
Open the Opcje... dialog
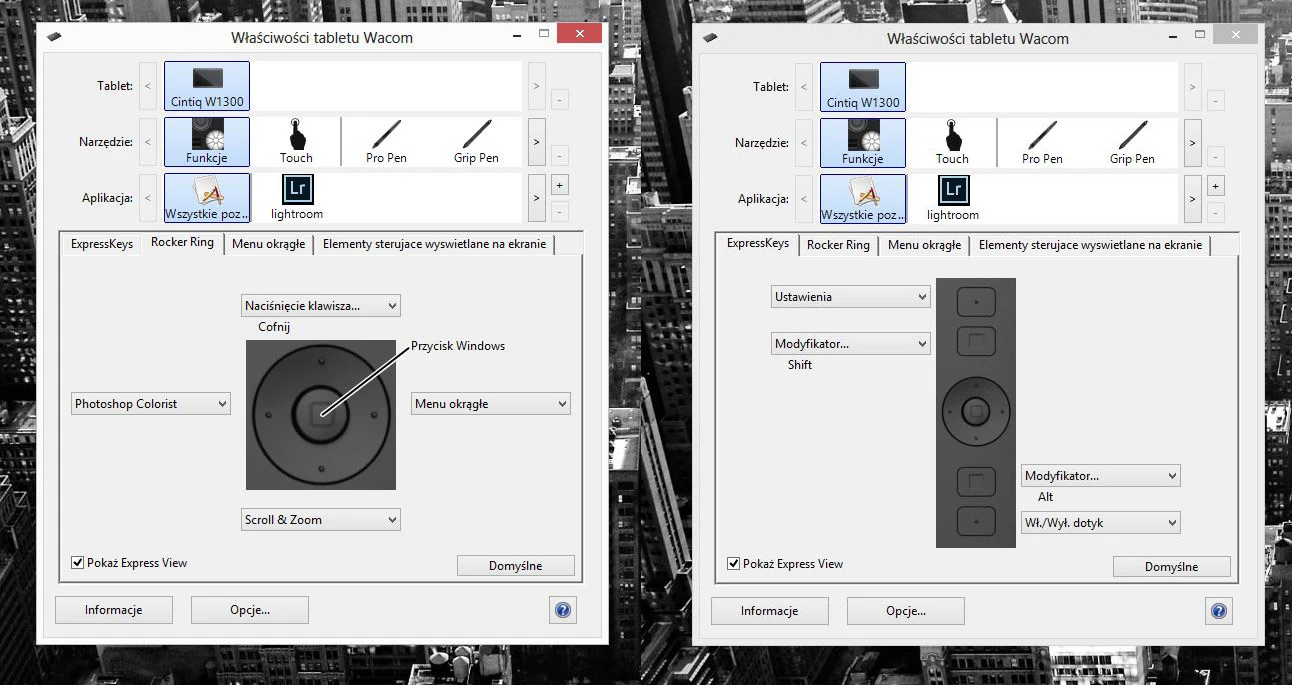(249, 610)
